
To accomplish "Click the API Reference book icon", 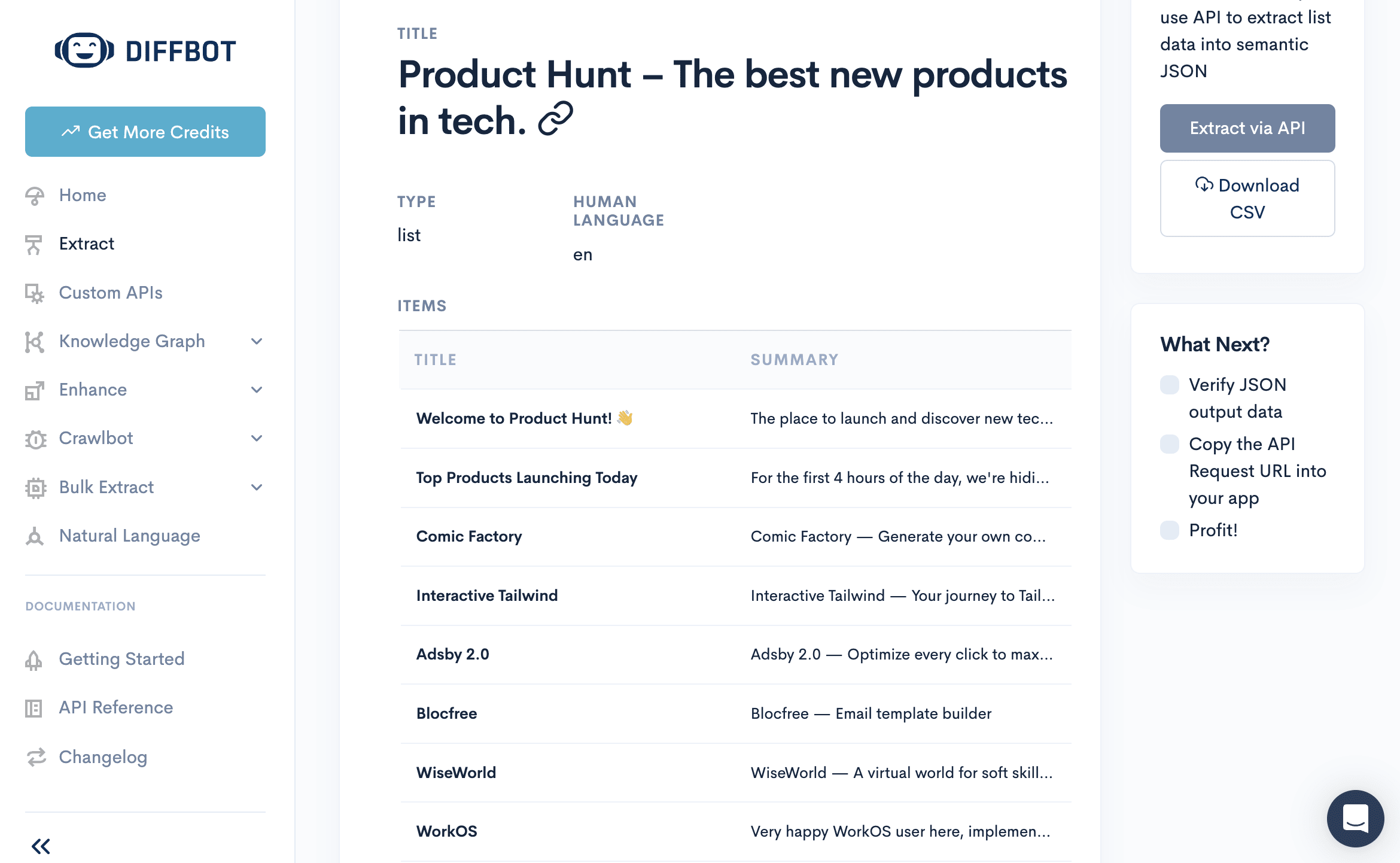I will [x=34, y=708].
